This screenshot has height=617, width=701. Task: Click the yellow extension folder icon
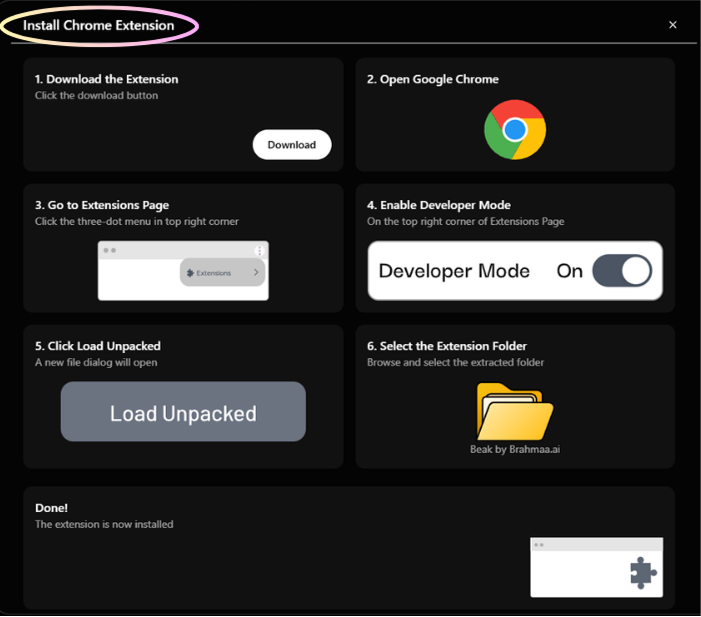tap(515, 411)
